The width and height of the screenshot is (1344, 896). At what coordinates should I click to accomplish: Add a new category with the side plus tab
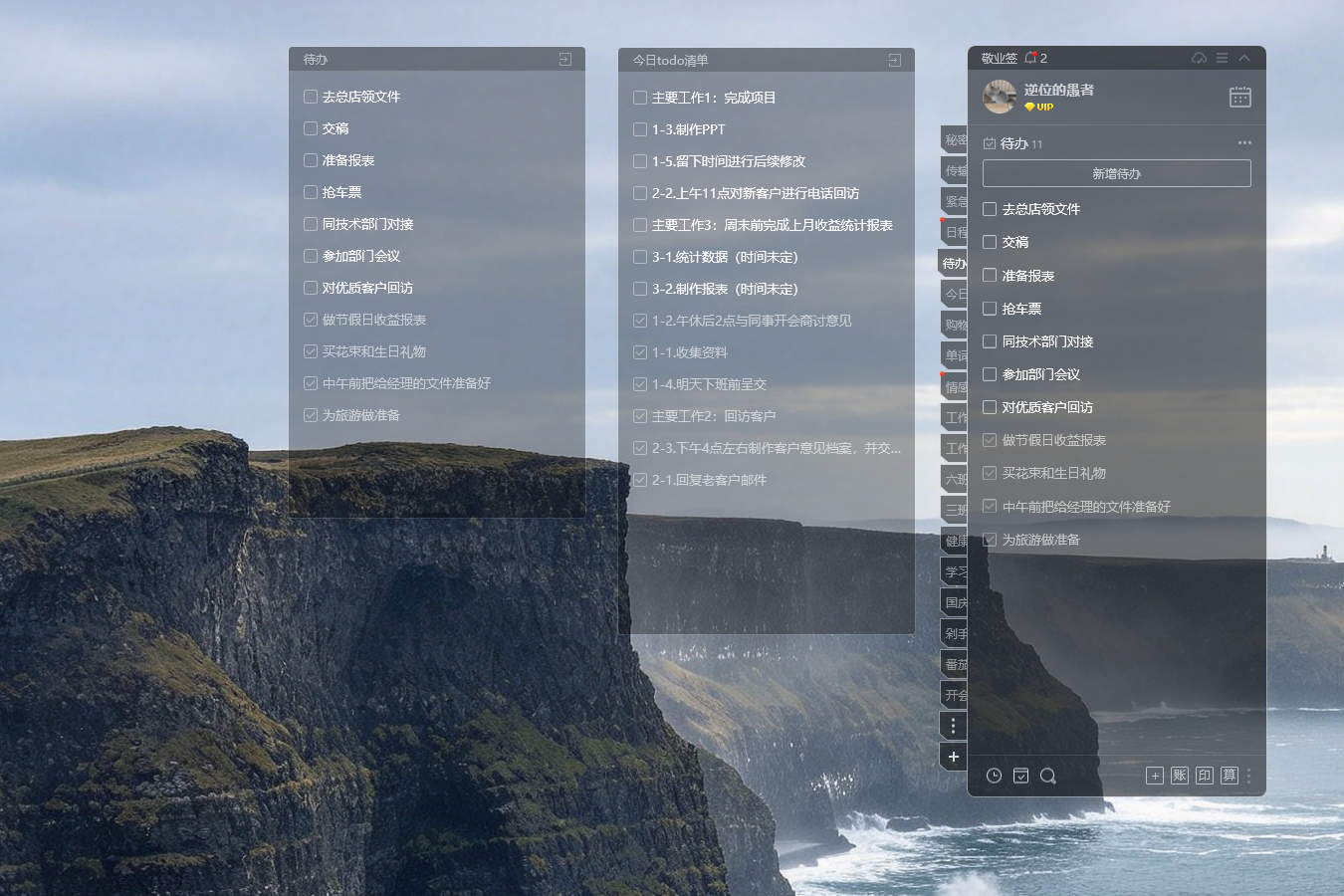coord(953,757)
